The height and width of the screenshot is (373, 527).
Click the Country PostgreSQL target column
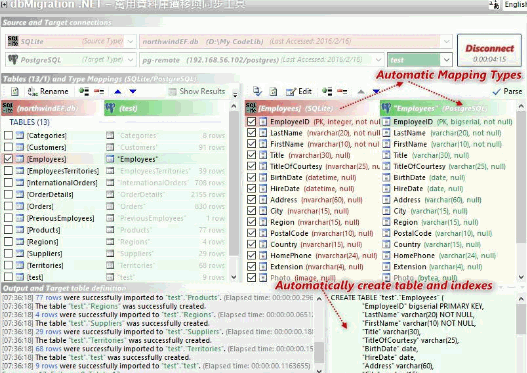(447, 244)
